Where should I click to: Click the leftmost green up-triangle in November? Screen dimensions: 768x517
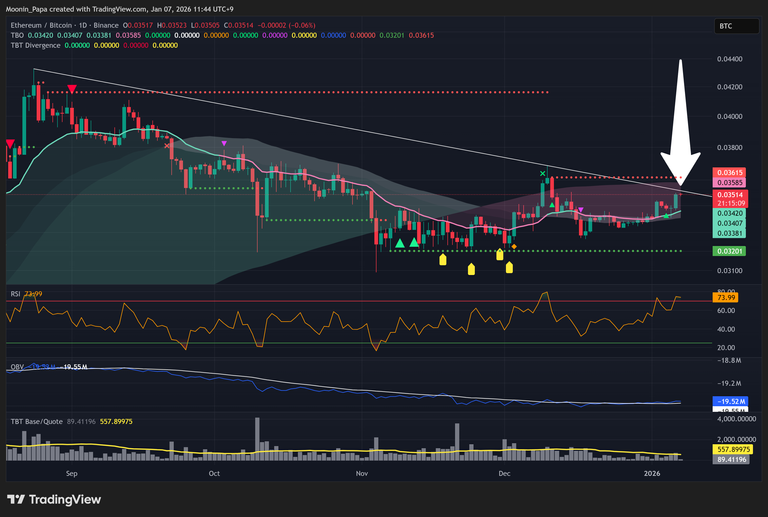(399, 242)
